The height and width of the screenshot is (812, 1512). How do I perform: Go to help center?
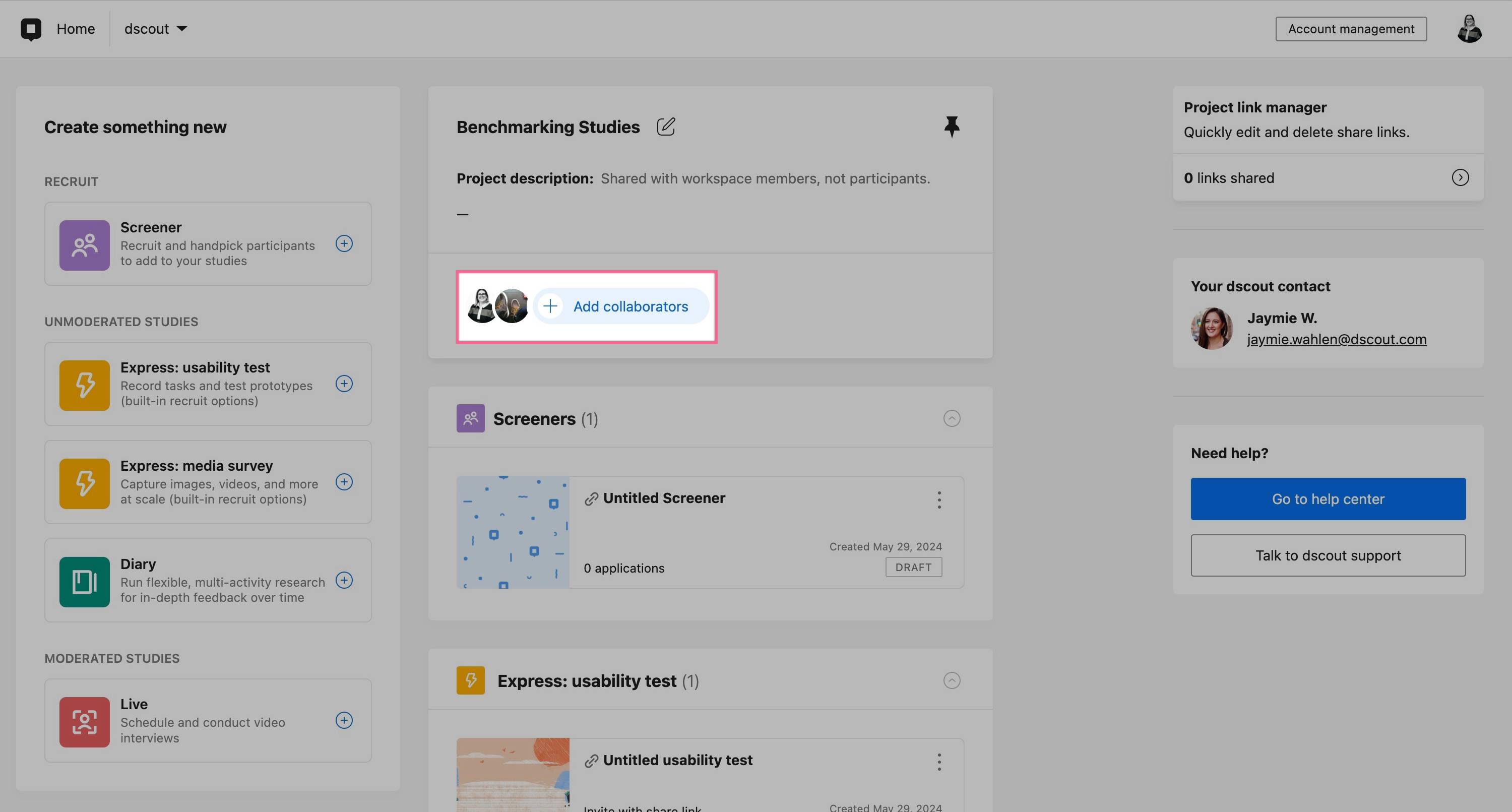click(x=1328, y=499)
